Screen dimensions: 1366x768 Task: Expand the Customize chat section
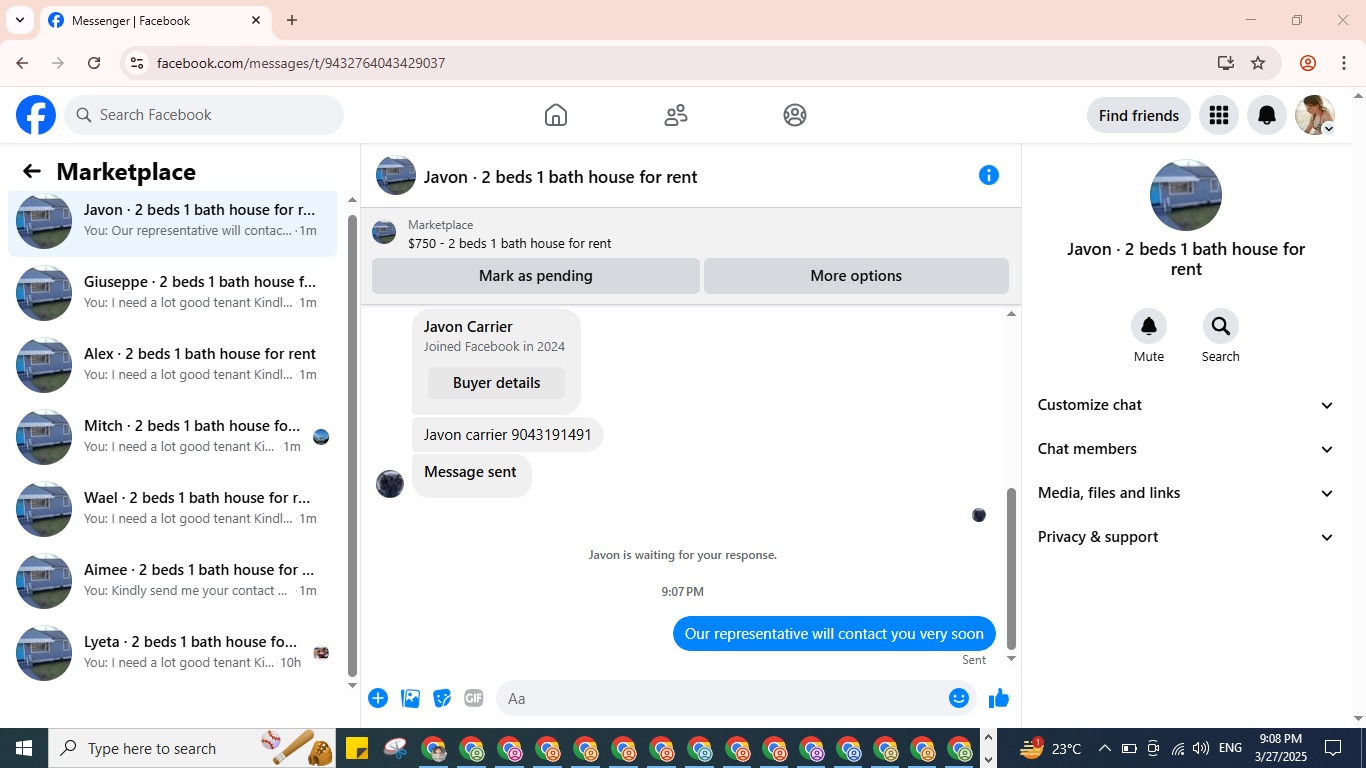1186,405
